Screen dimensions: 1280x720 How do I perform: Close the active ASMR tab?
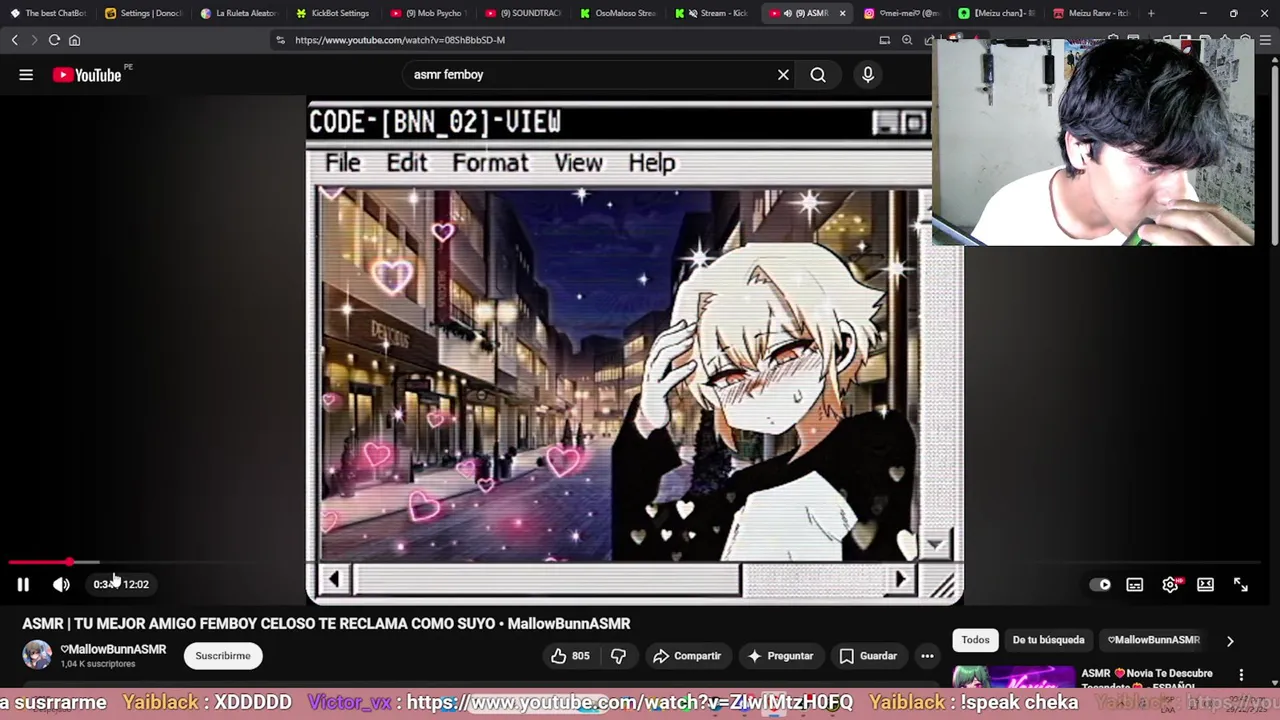tap(842, 13)
